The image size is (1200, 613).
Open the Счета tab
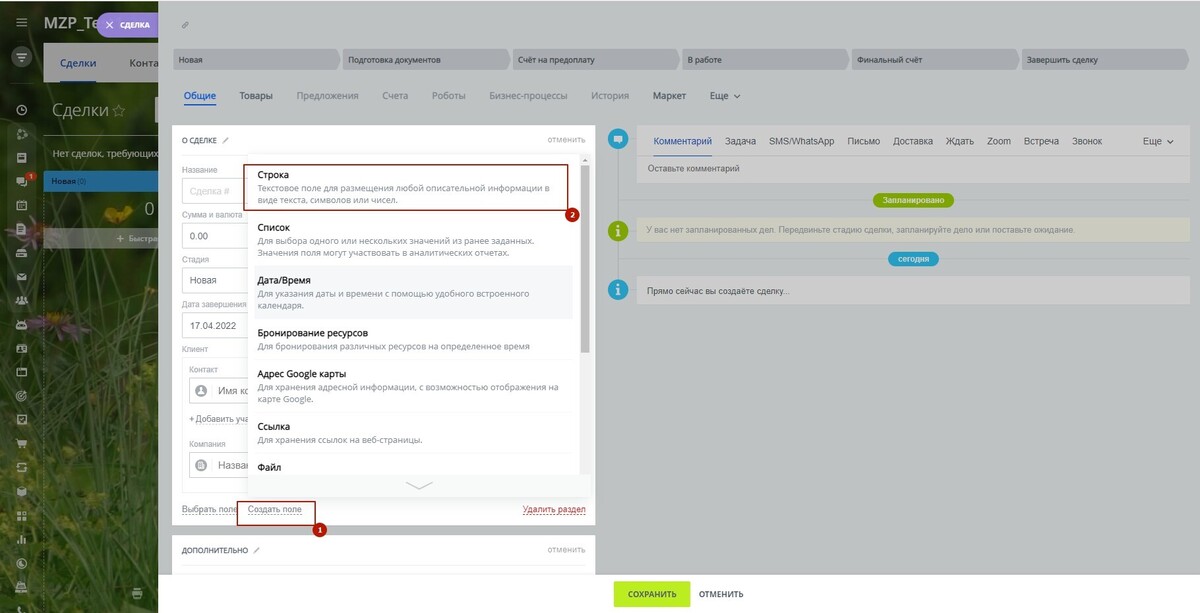[x=395, y=96]
